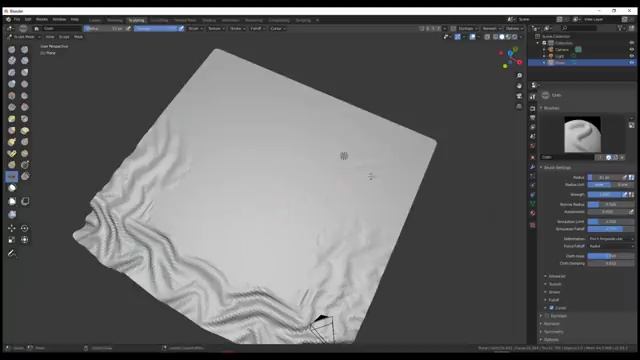
Task: Select the Box Hide tool
Action: coord(25,201)
